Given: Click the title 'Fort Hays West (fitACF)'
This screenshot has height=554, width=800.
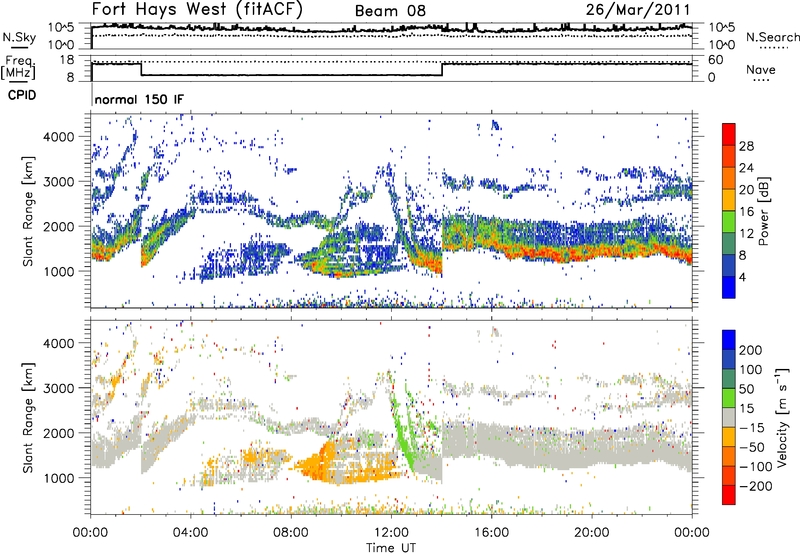Looking at the screenshot, I should [x=197, y=9].
